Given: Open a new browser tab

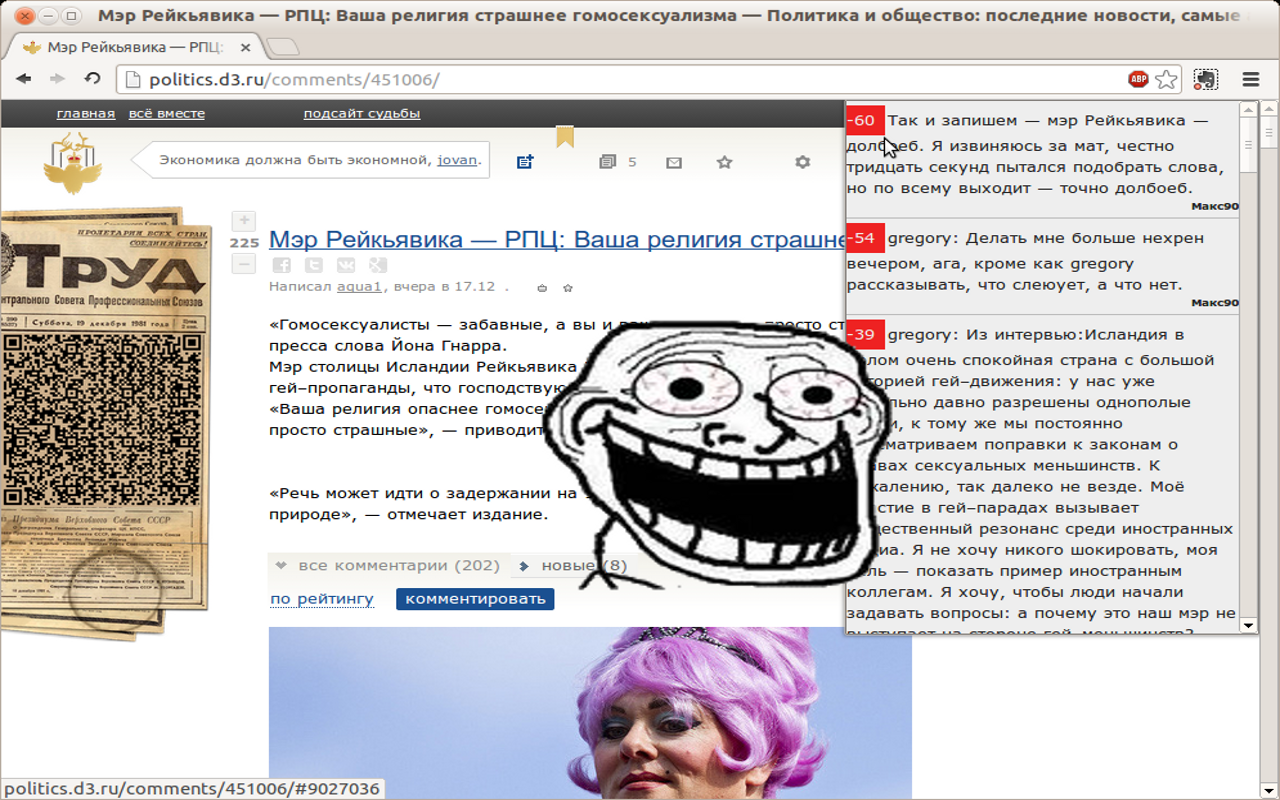Looking at the screenshot, I should pos(283,47).
